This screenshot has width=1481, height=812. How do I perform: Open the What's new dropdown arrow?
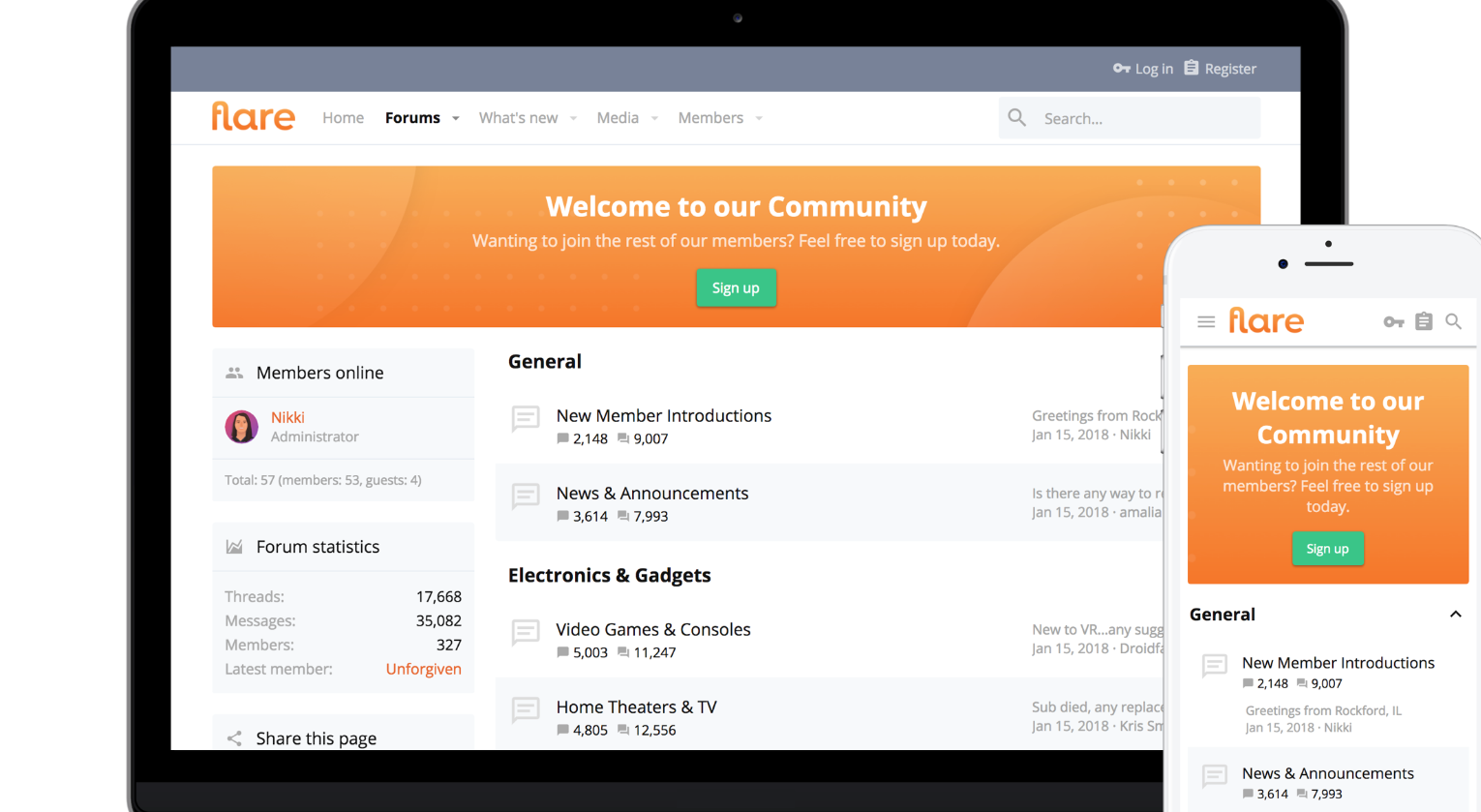pos(574,118)
